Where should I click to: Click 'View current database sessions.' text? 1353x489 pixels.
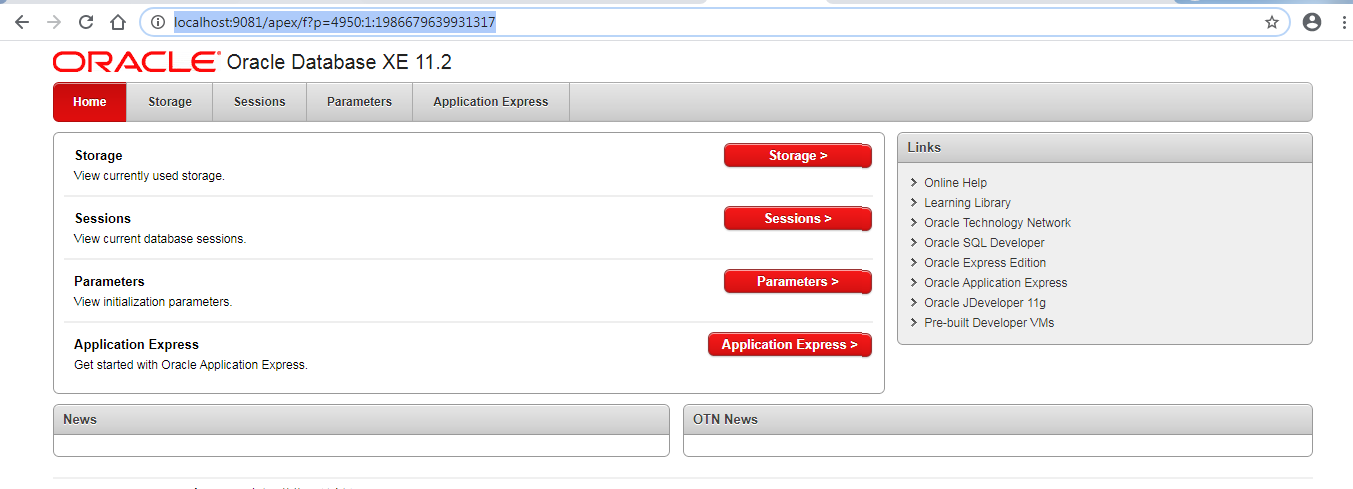pos(160,239)
